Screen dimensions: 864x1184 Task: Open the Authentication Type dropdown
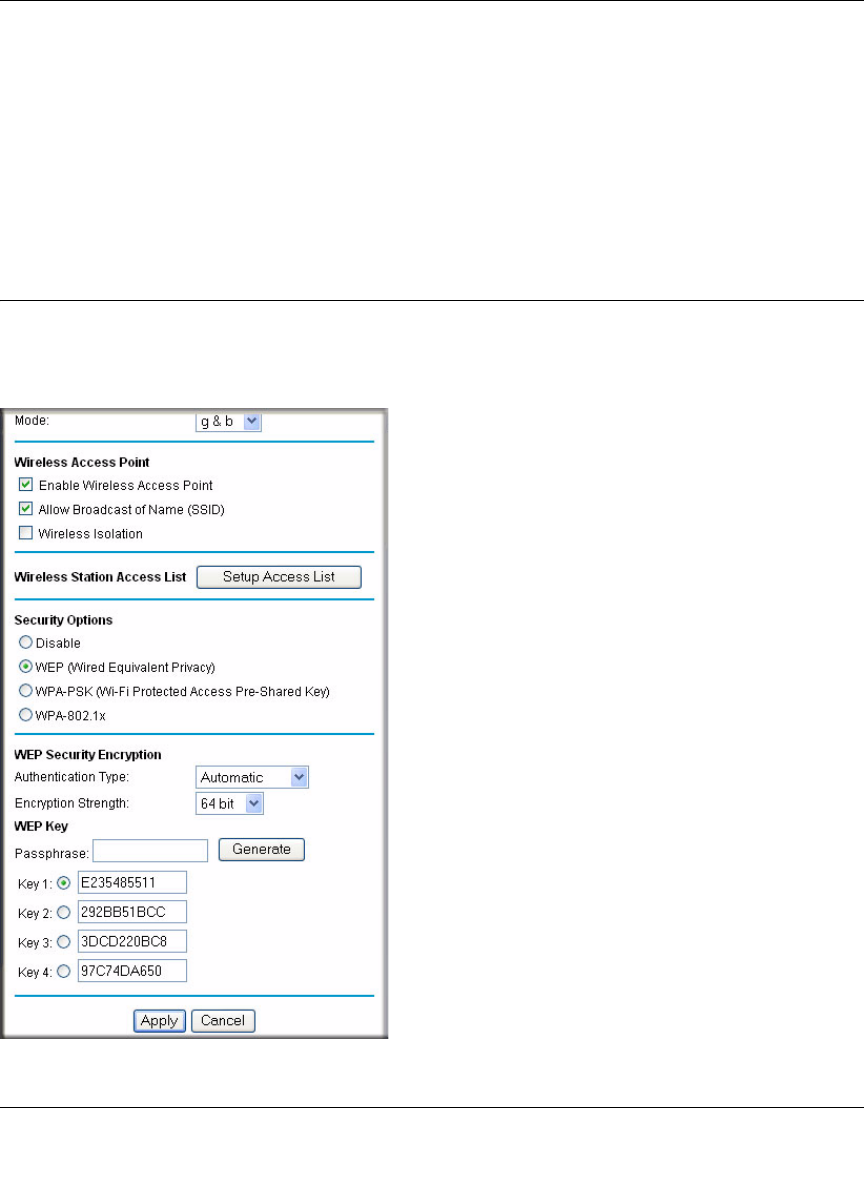pos(252,777)
